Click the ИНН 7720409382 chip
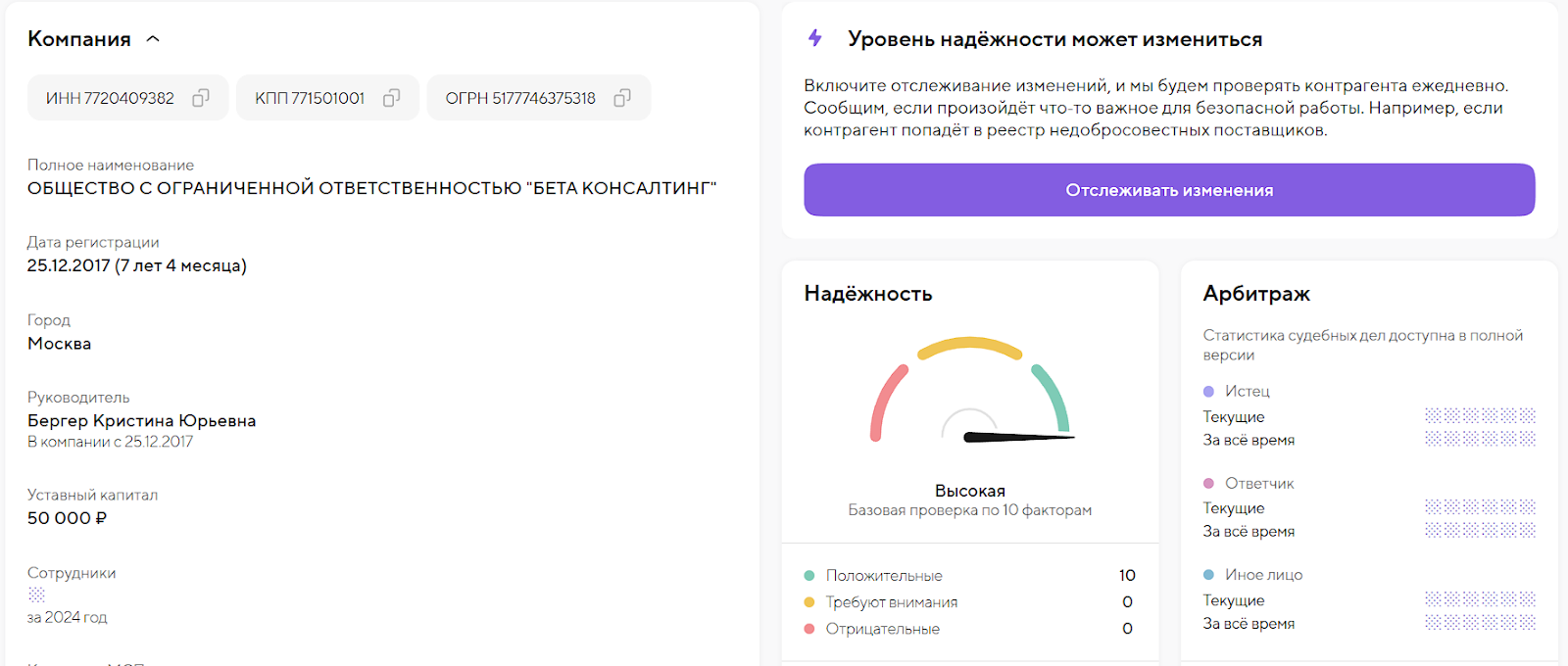The height and width of the screenshot is (666, 1568). (x=110, y=98)
